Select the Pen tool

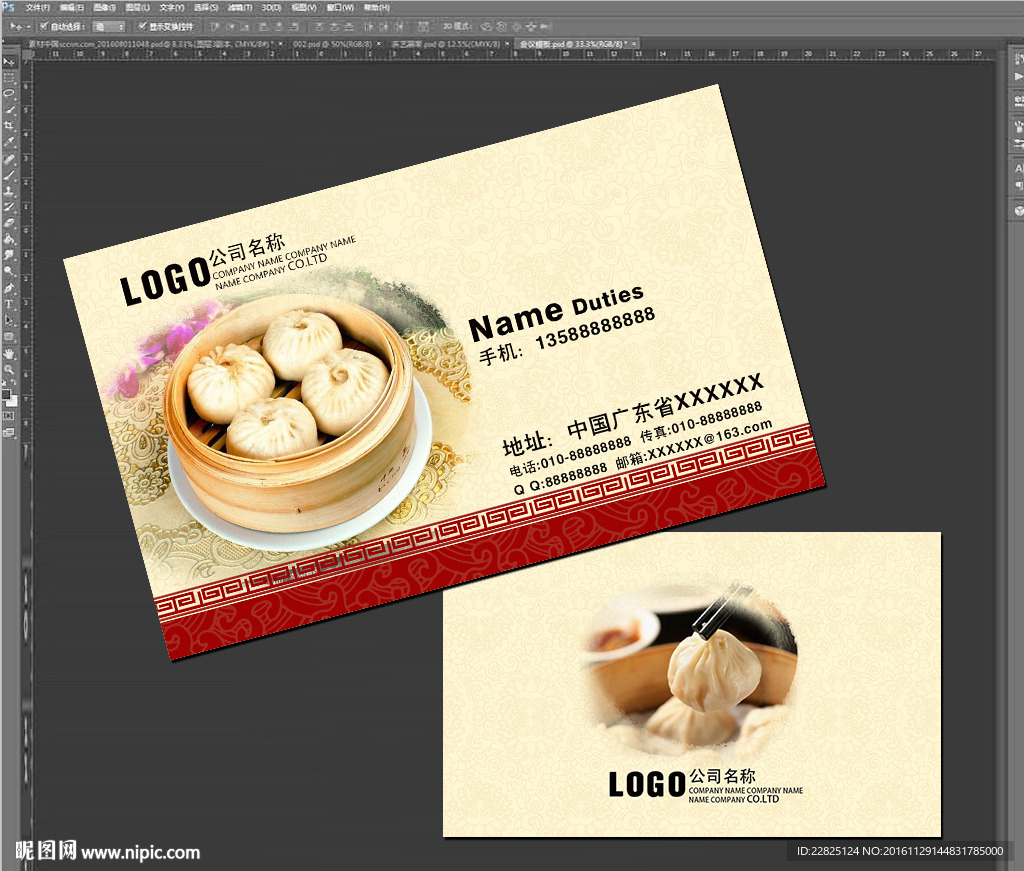[8, 288]
